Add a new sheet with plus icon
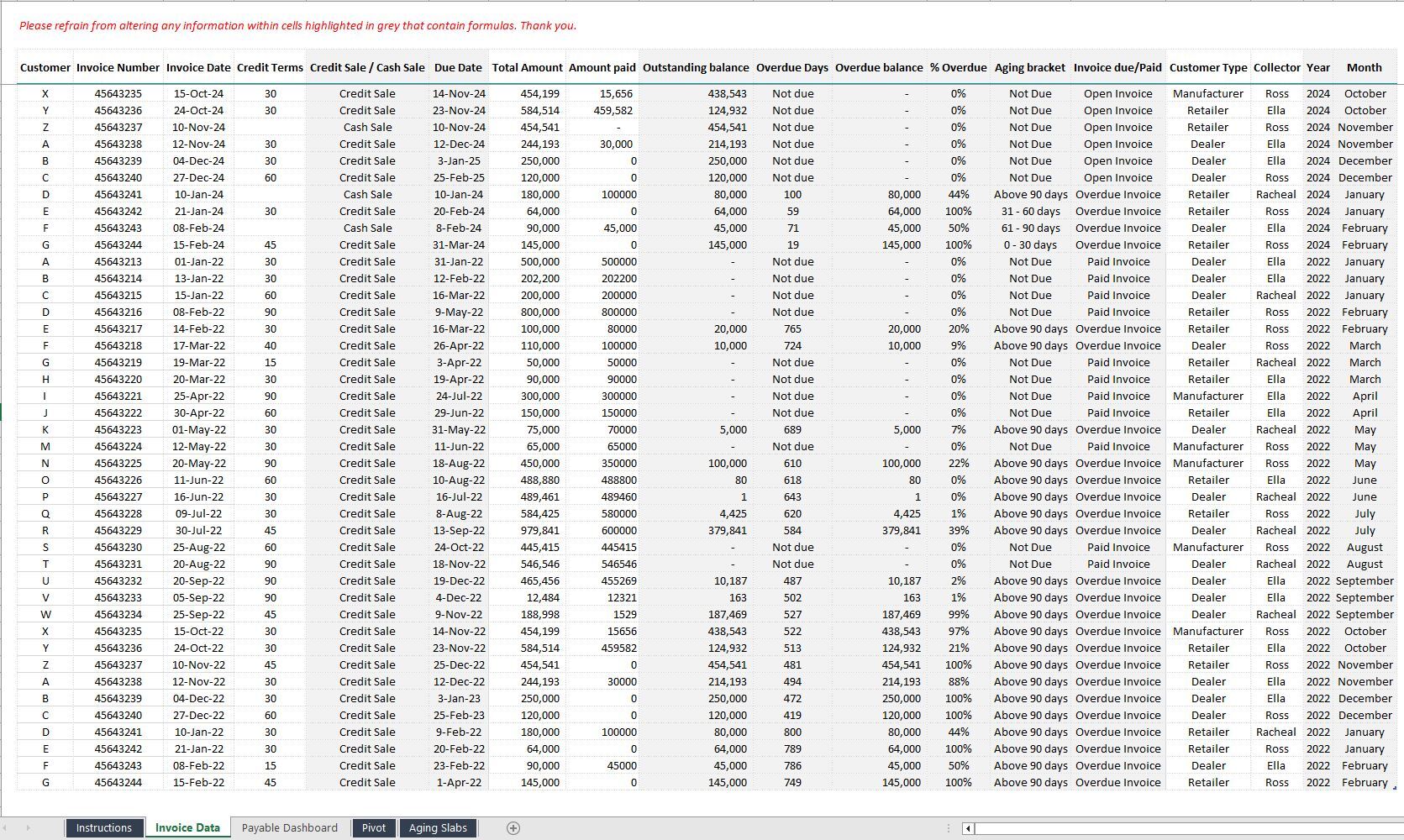1404x840 pixels. [513, 827]
